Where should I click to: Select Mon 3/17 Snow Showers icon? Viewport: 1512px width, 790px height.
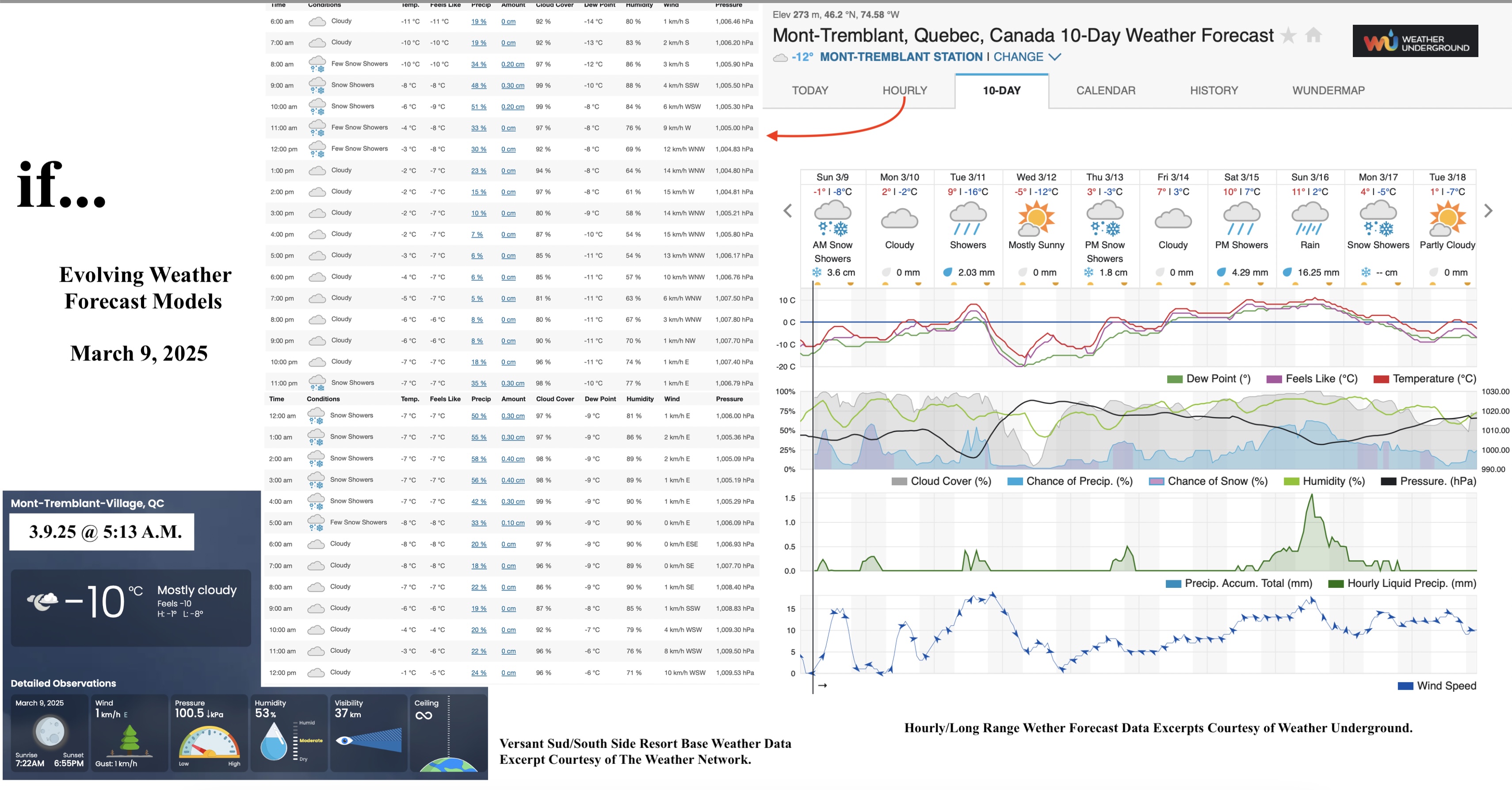1378,219
